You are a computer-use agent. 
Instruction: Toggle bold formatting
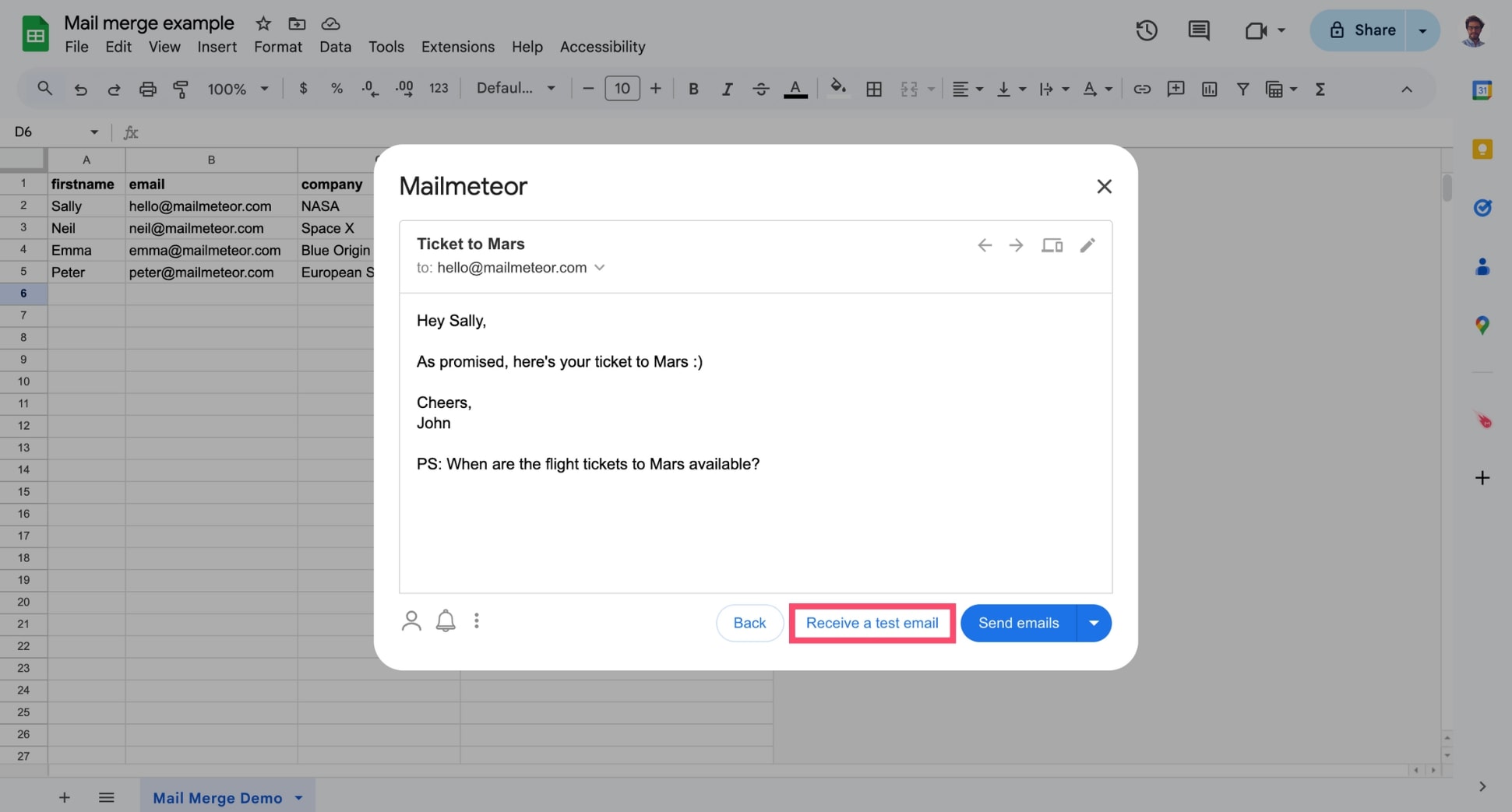693,89
